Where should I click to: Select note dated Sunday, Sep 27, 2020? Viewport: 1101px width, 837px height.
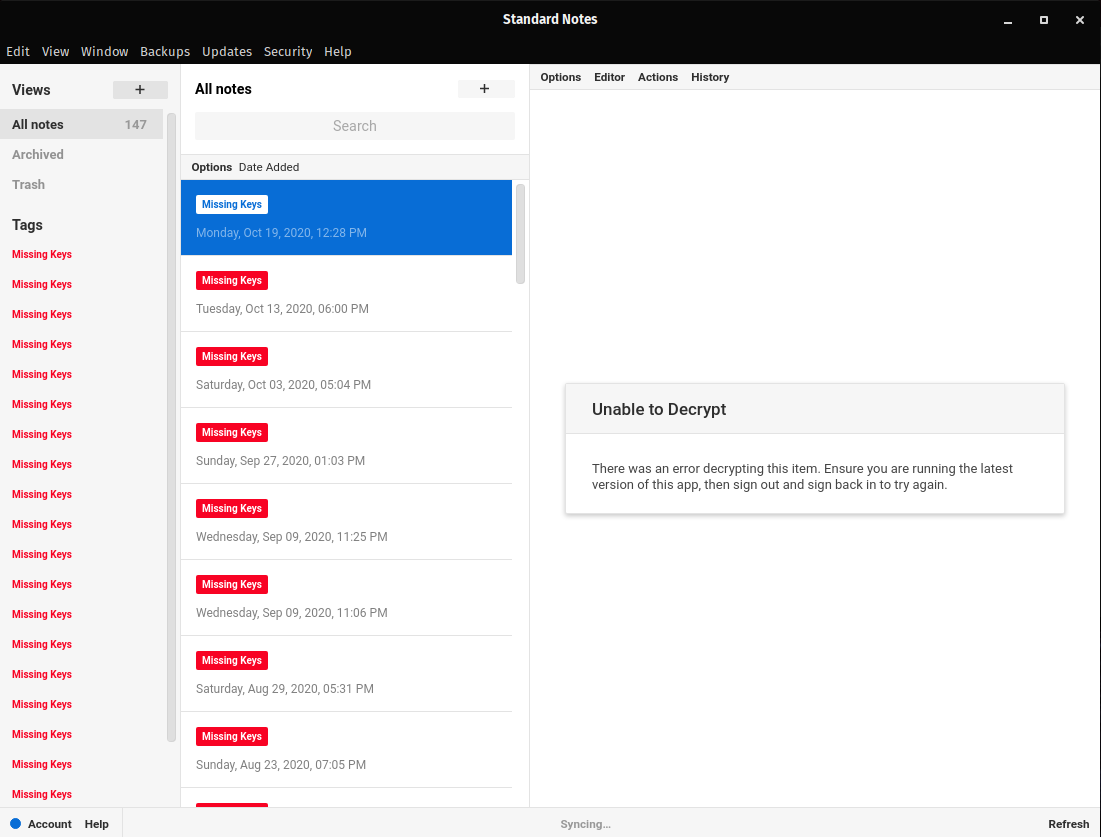[346, 445]
